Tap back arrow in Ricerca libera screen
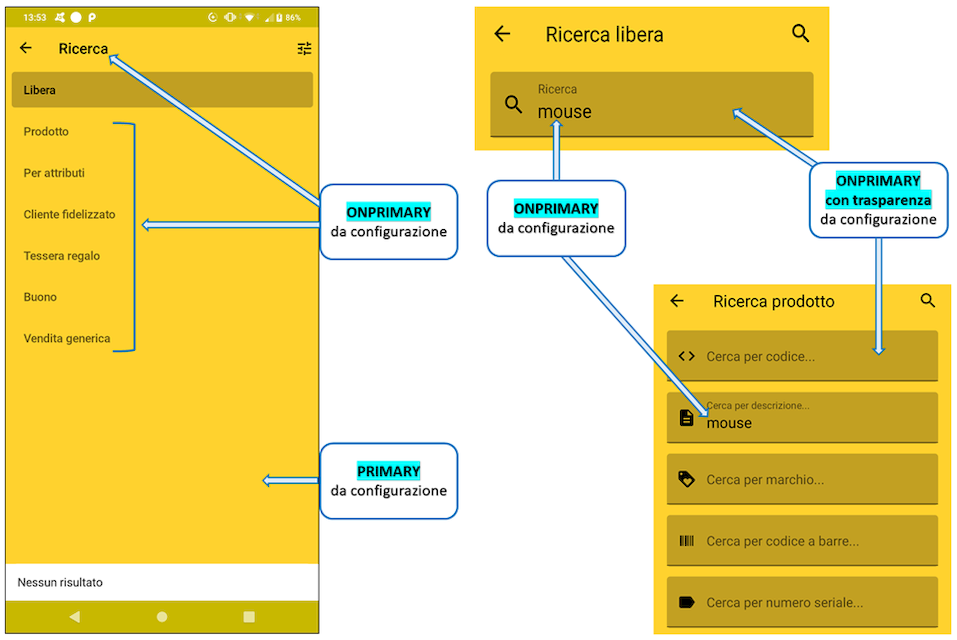 [503, 34]
